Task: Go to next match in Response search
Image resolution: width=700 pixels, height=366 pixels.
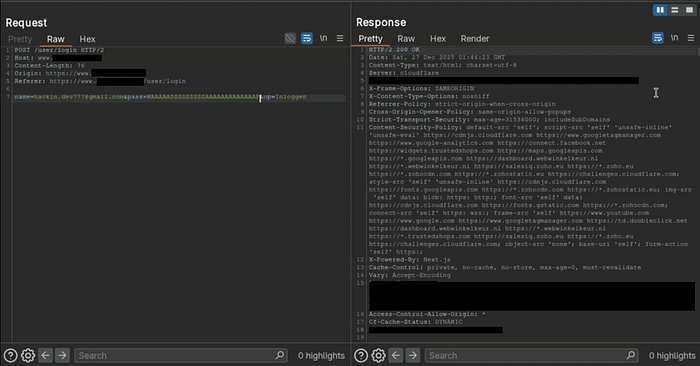Action: pyautogui.click(x=412, y=355)
